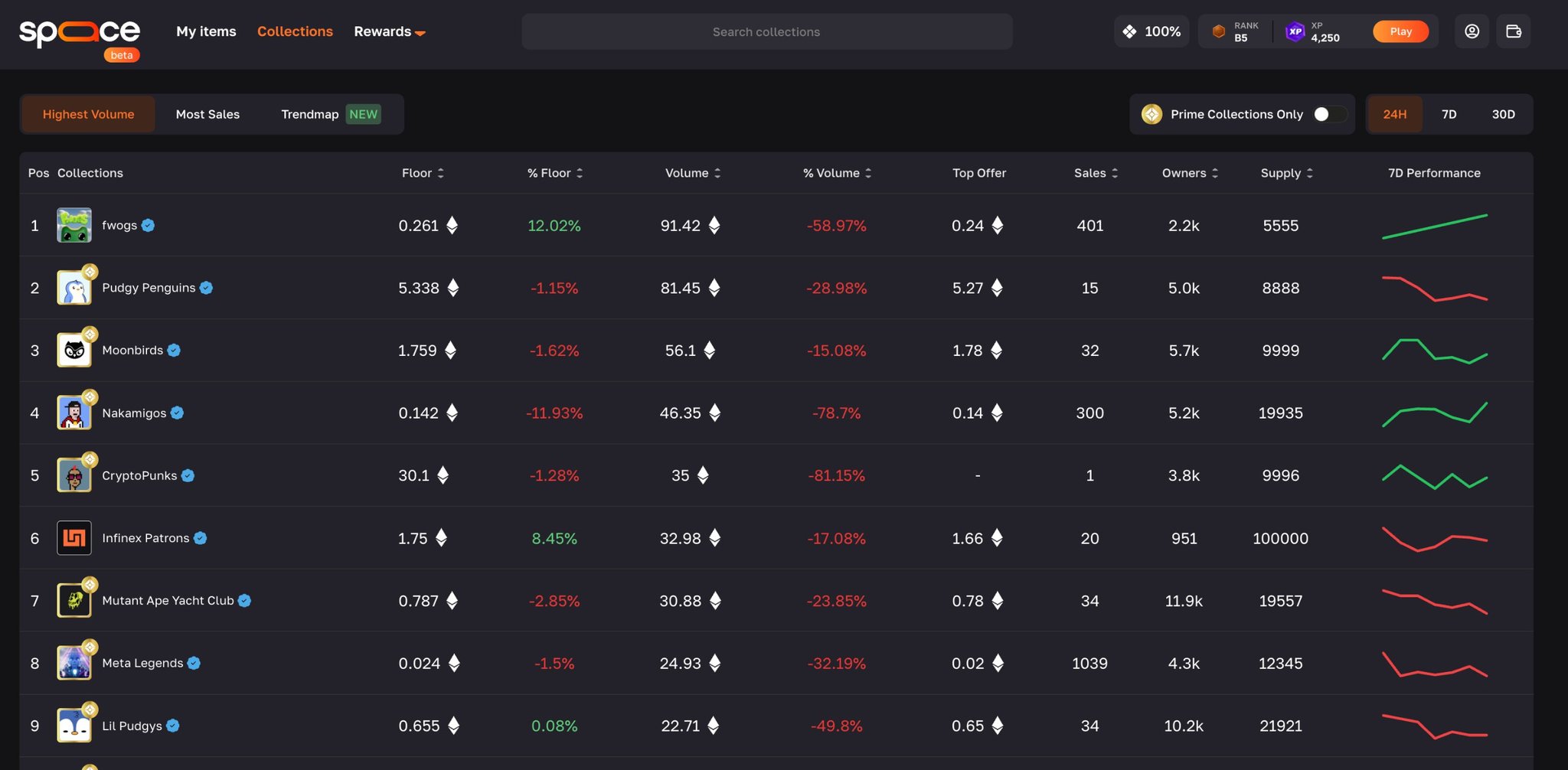Viewport: 1568px width, 770px height.
Task: Sort by the Floor column arrows
Action: [x=441, y=173]
